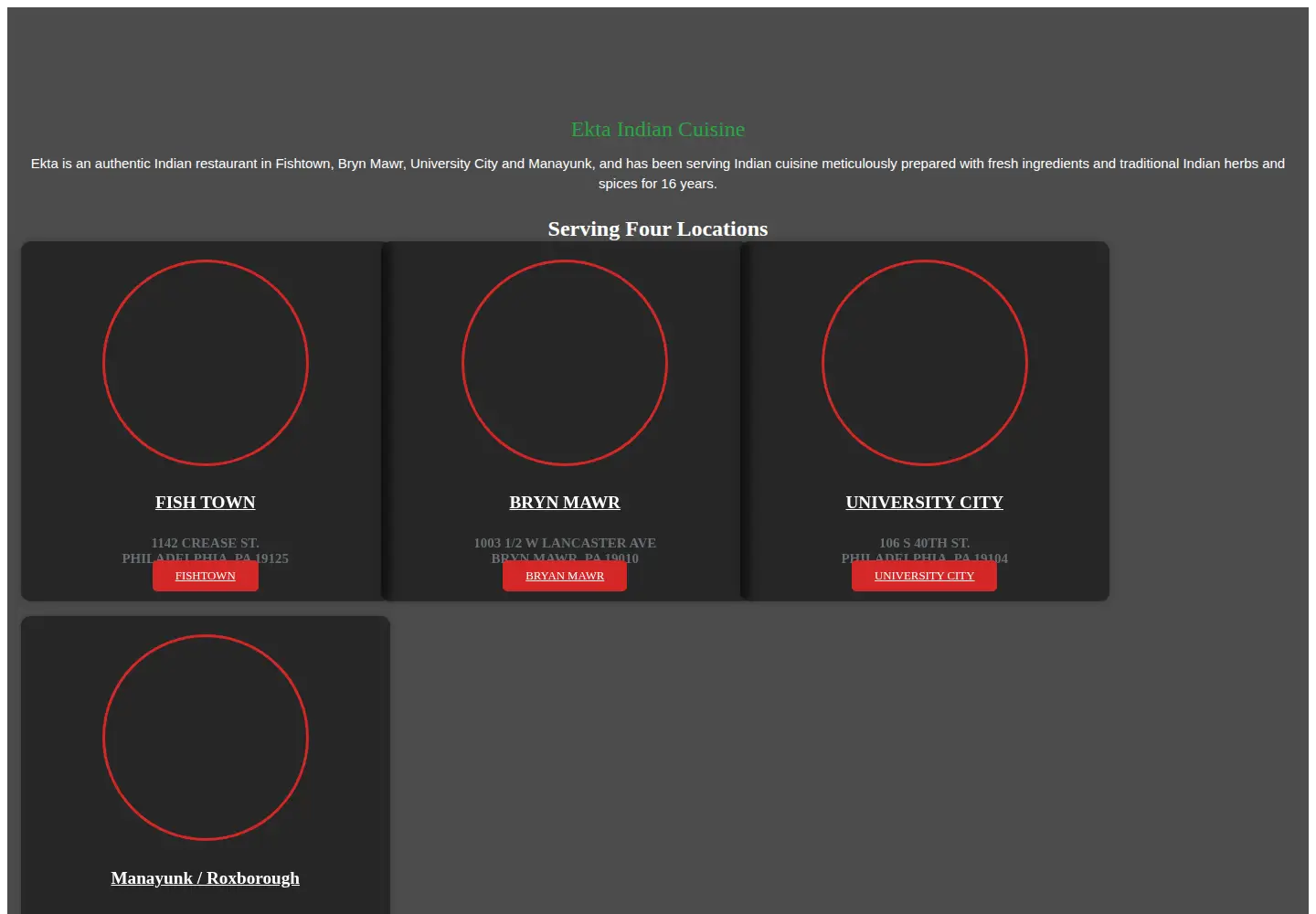This screenshot has height=914, width=1316.
Task: Click the Fish Town circular image placeholder
Action: click(206, 363)
